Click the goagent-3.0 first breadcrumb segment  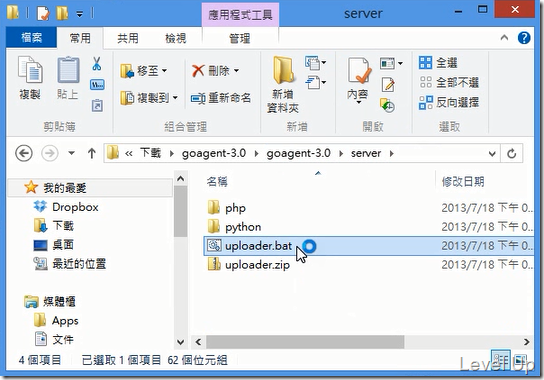[x=214, y=153]
